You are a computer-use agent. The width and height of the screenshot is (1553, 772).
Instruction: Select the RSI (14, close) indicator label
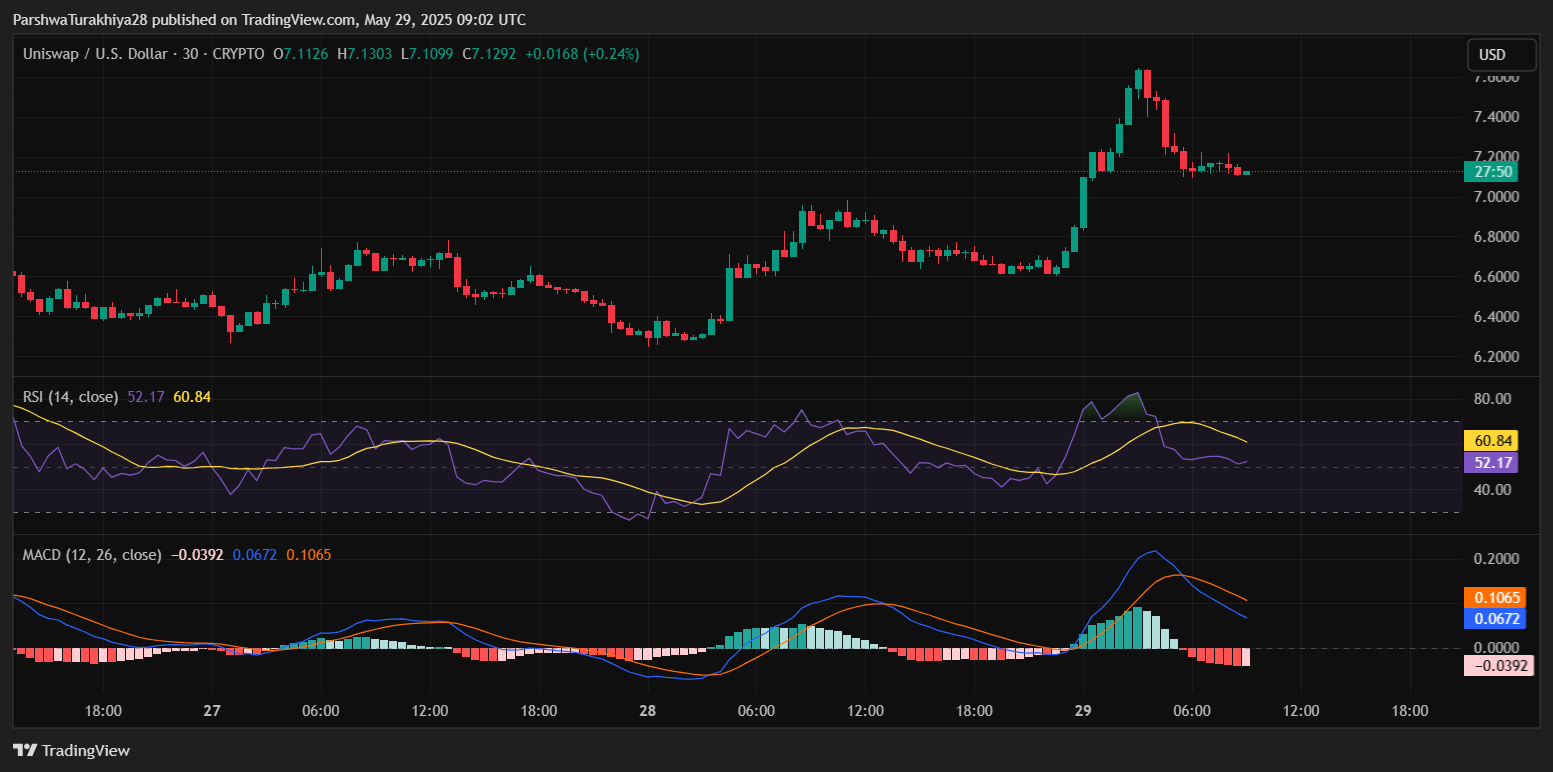(70, 397)
